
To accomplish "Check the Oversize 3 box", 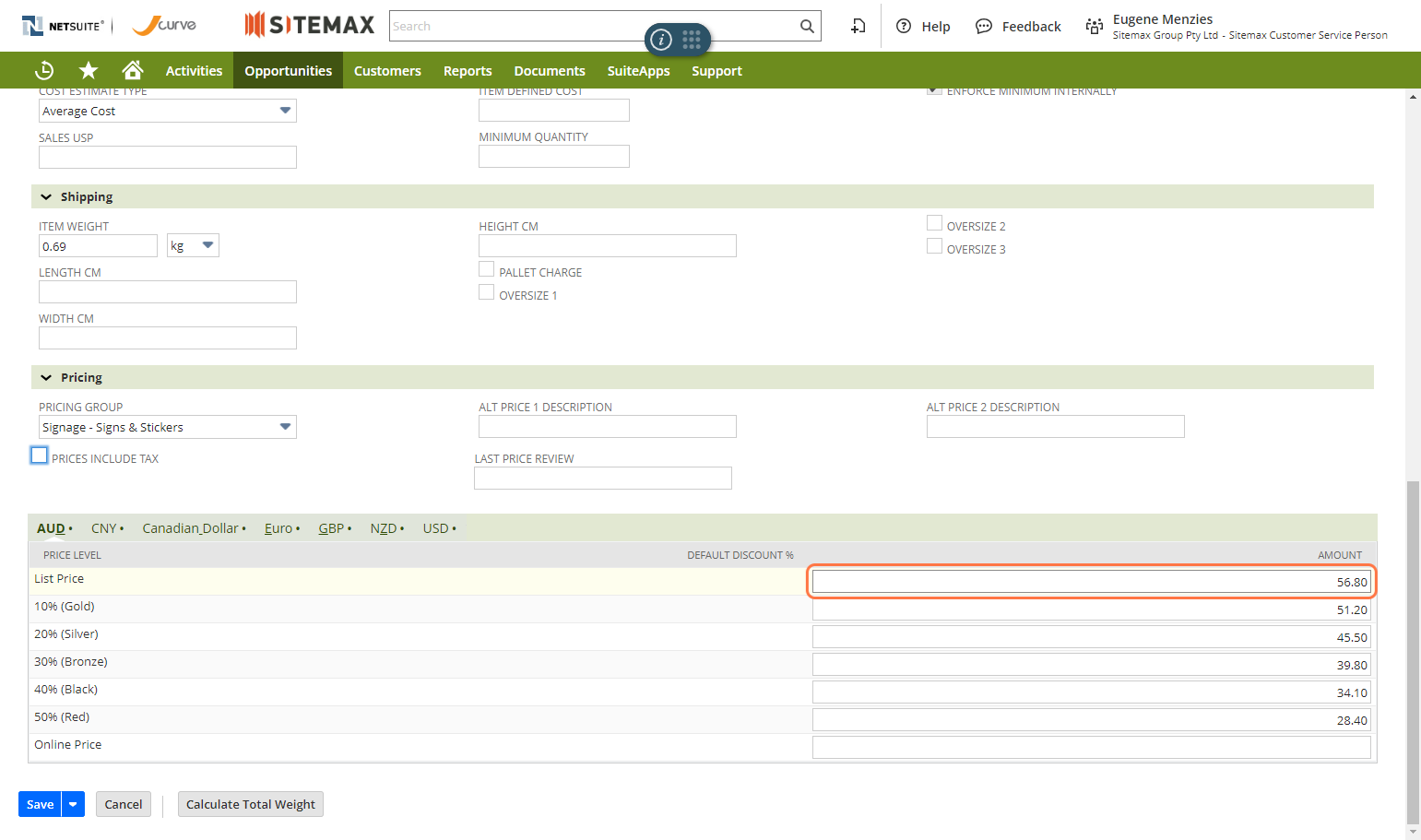I will (x=934, y=246).
